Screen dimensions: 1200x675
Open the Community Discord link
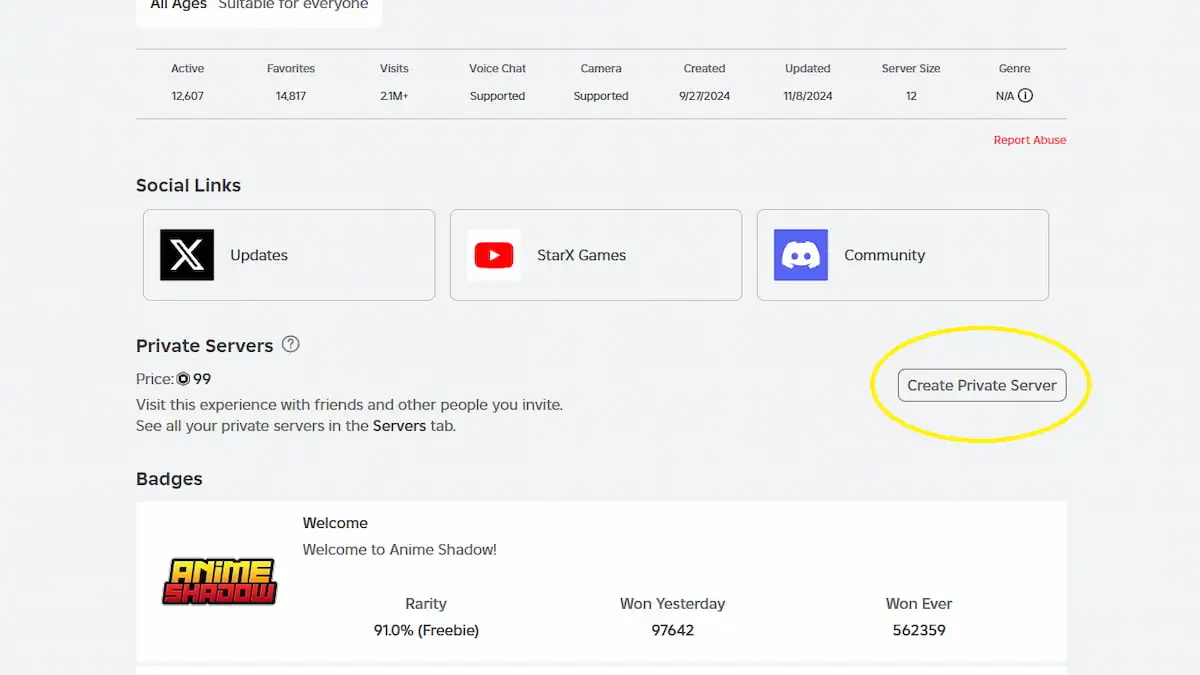(903, 255)
